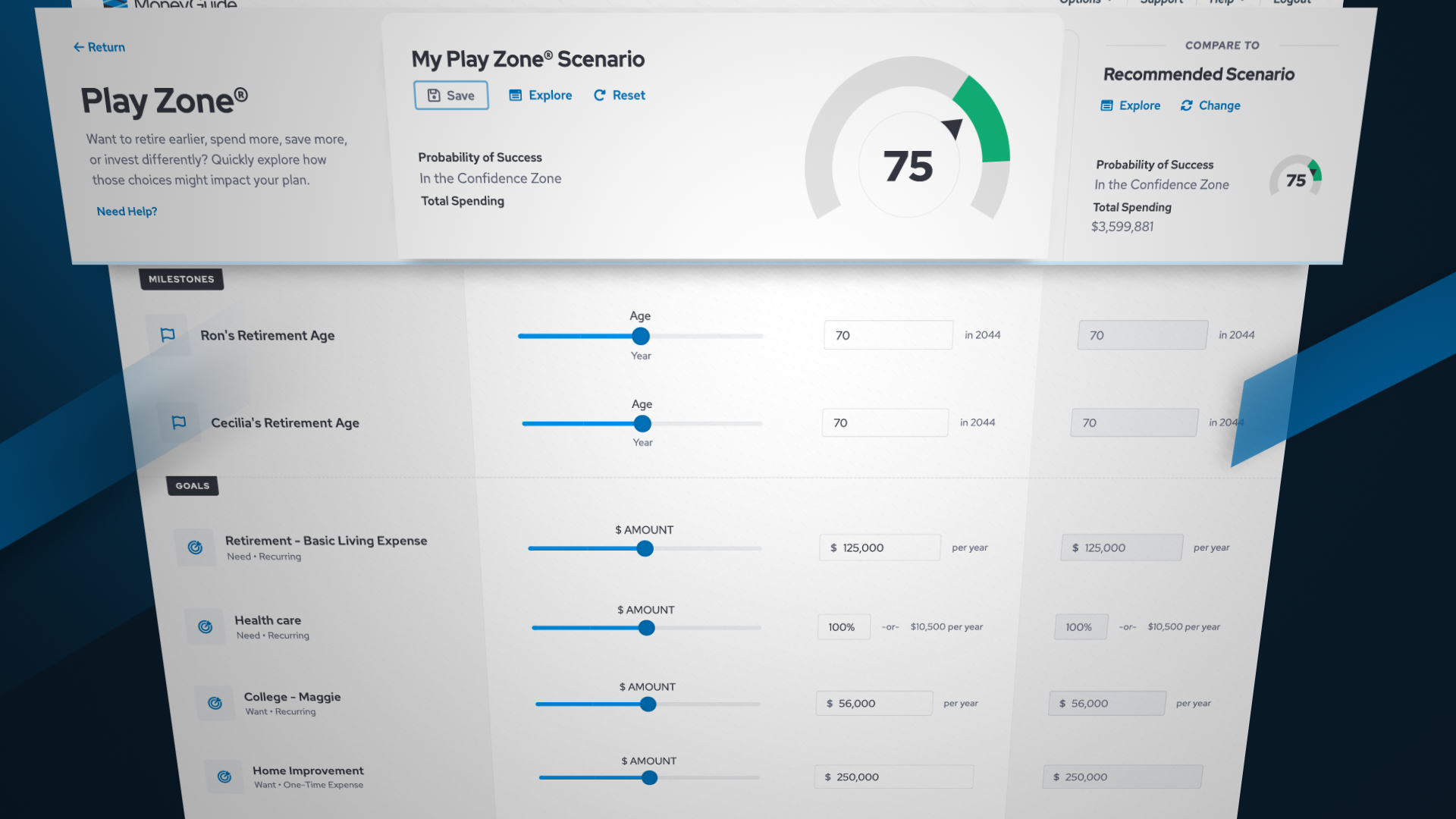Adjust Cecilia's Retirement Age slider handle
The height and width of the screenshot is (819, 1456).
[x=642, y=424]
